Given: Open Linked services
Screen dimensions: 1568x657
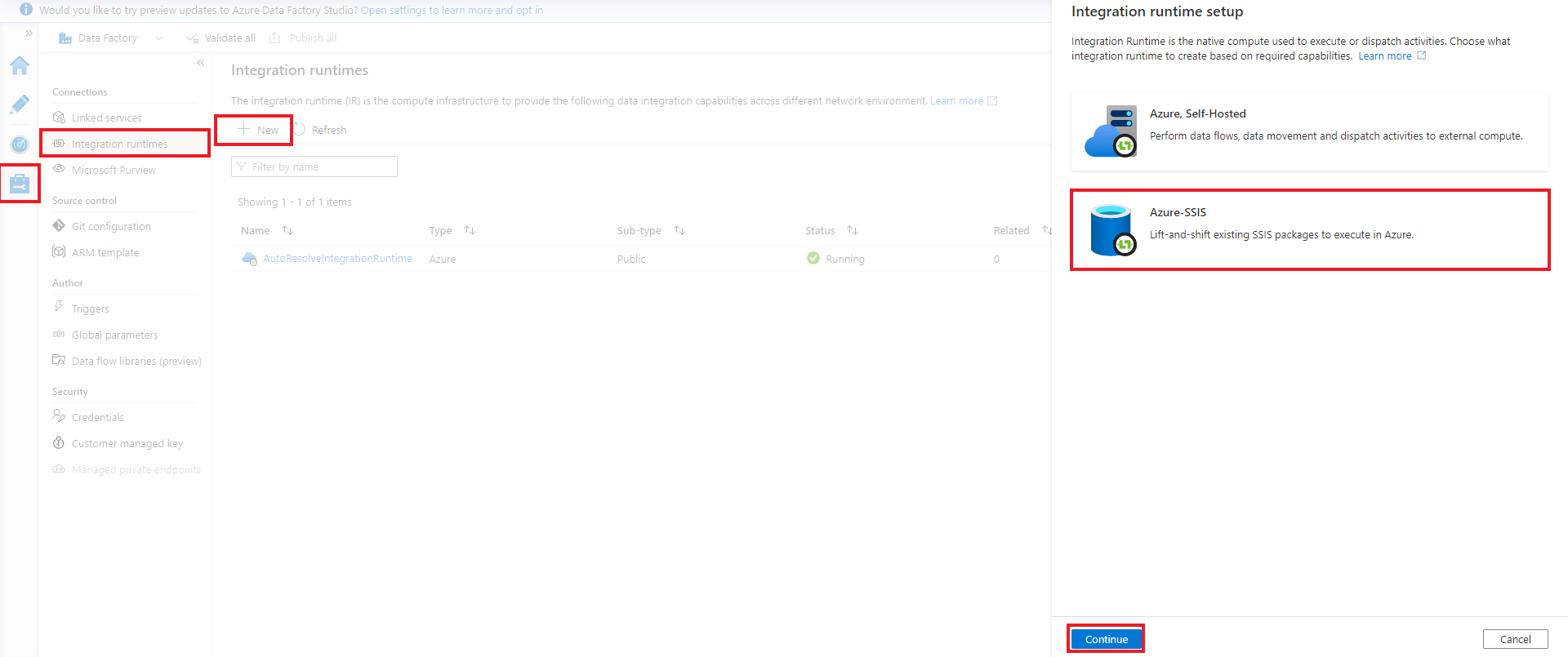Looking at the screenshot, I should [106, 118].
